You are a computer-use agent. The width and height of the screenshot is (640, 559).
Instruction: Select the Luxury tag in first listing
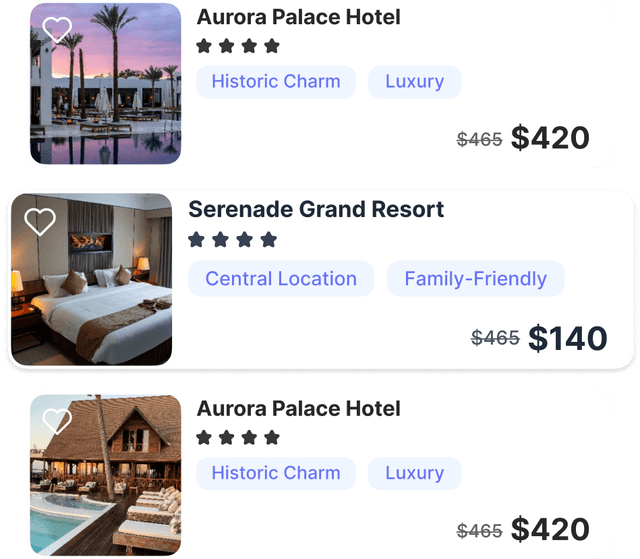point(415,82)
